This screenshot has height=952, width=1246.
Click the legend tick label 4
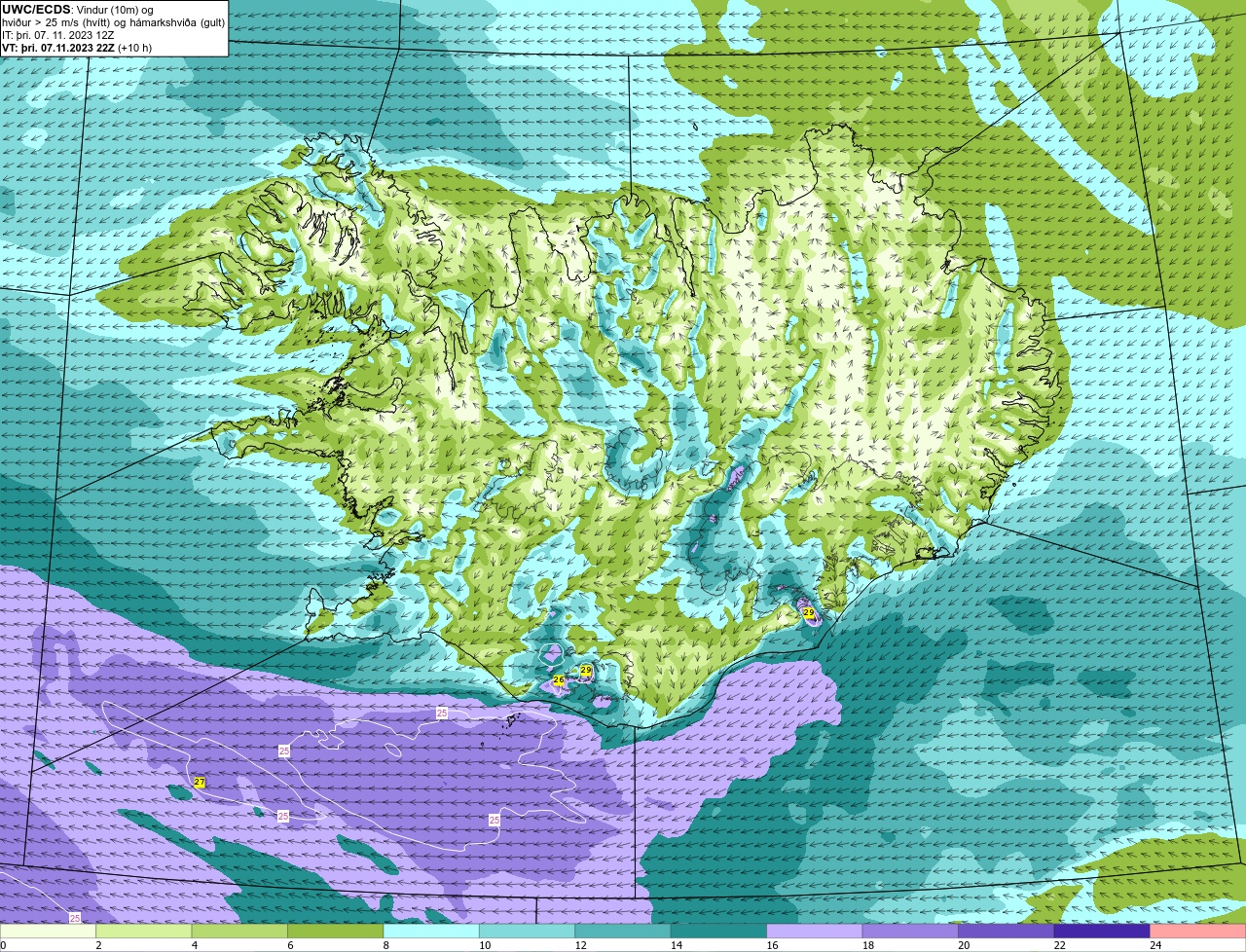[195, 945]
